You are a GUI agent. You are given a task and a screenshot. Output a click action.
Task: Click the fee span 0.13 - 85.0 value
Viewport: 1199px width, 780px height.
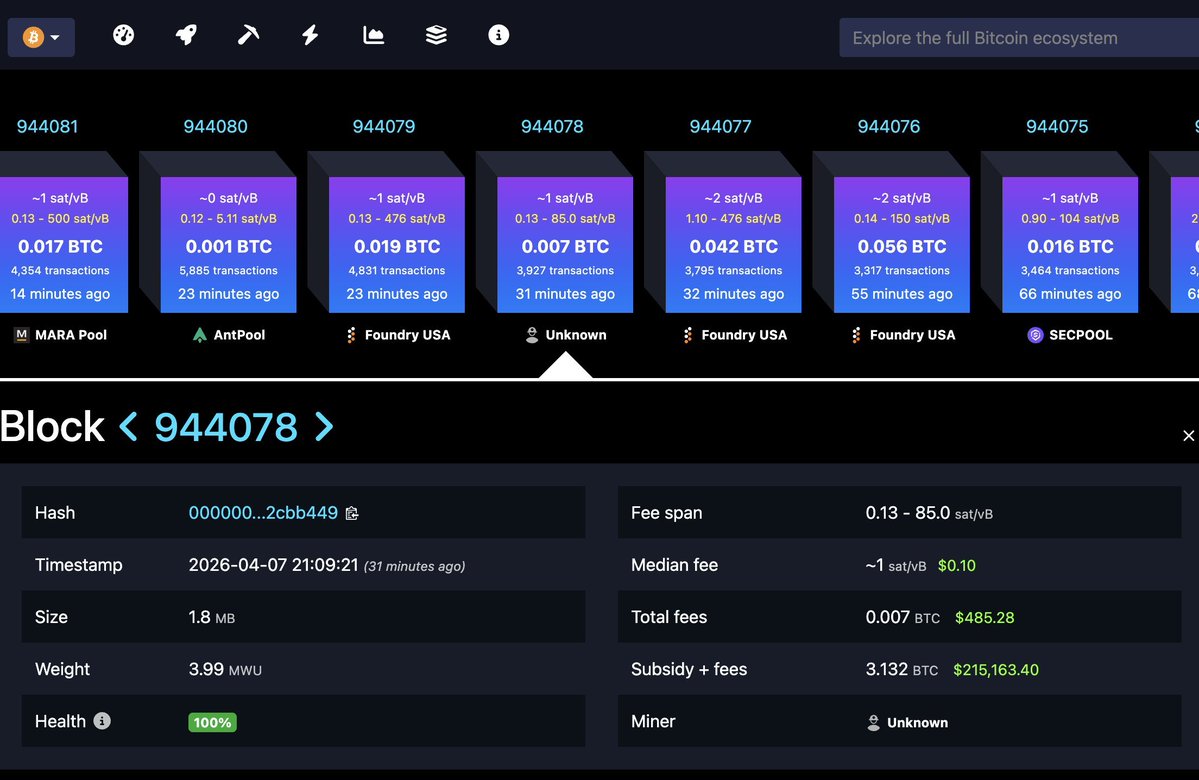coord(929,513)
